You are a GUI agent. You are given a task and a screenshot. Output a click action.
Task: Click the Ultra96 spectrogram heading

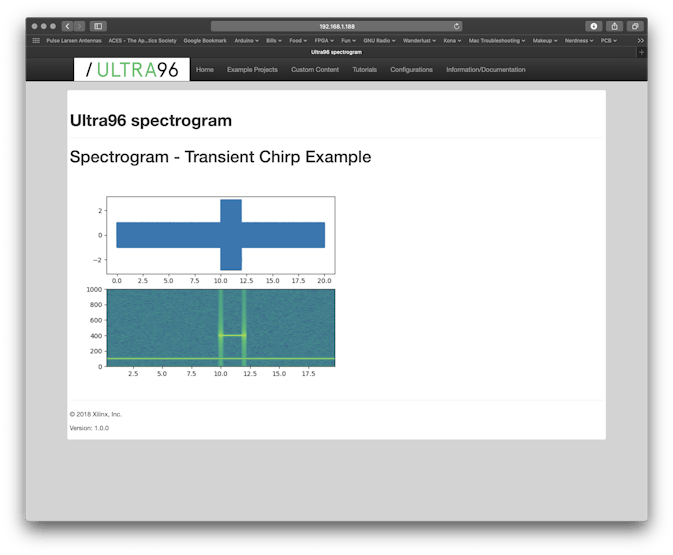point(151,121)
